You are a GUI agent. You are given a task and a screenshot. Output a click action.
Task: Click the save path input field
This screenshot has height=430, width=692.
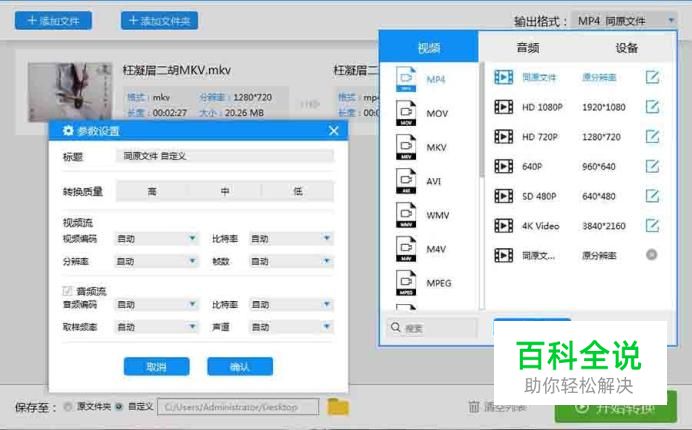tap(238, 407)
